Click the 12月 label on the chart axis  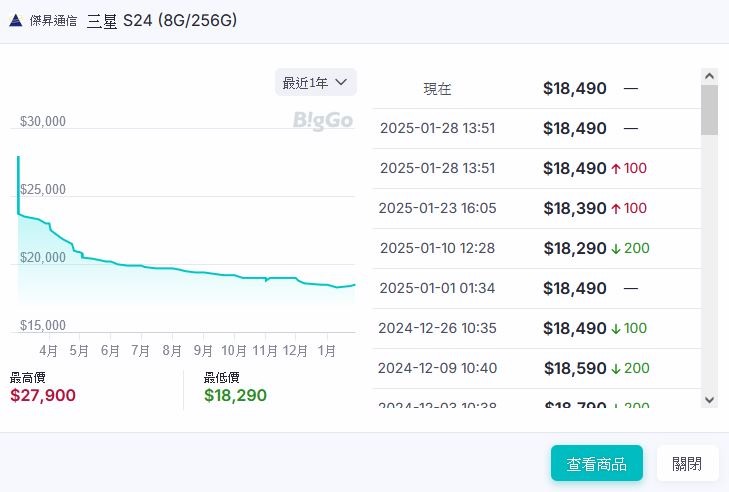point(295,351)
